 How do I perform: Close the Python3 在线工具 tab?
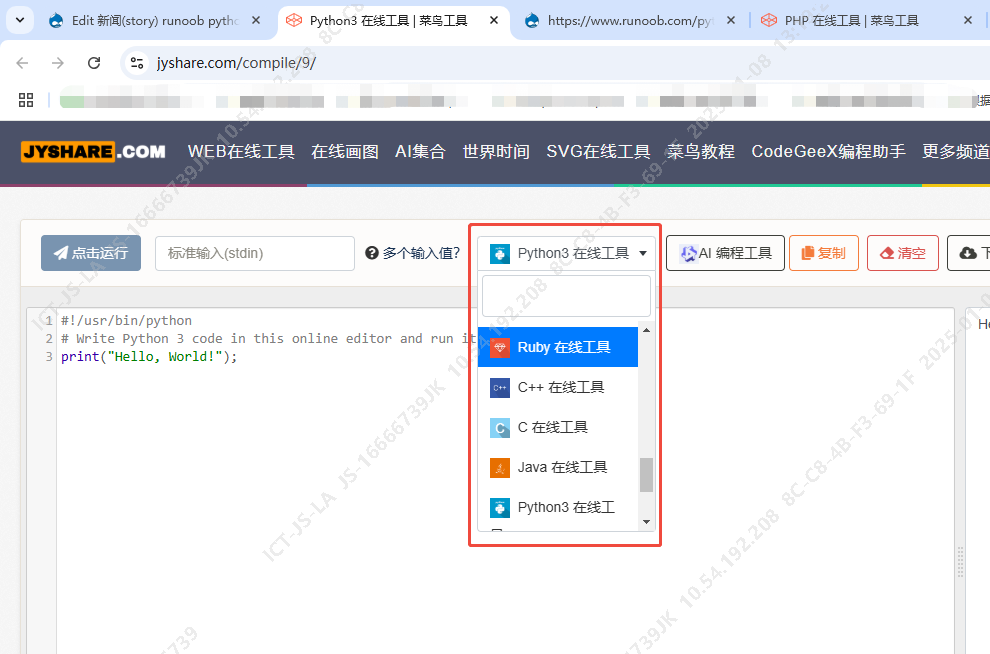(494, 21)
